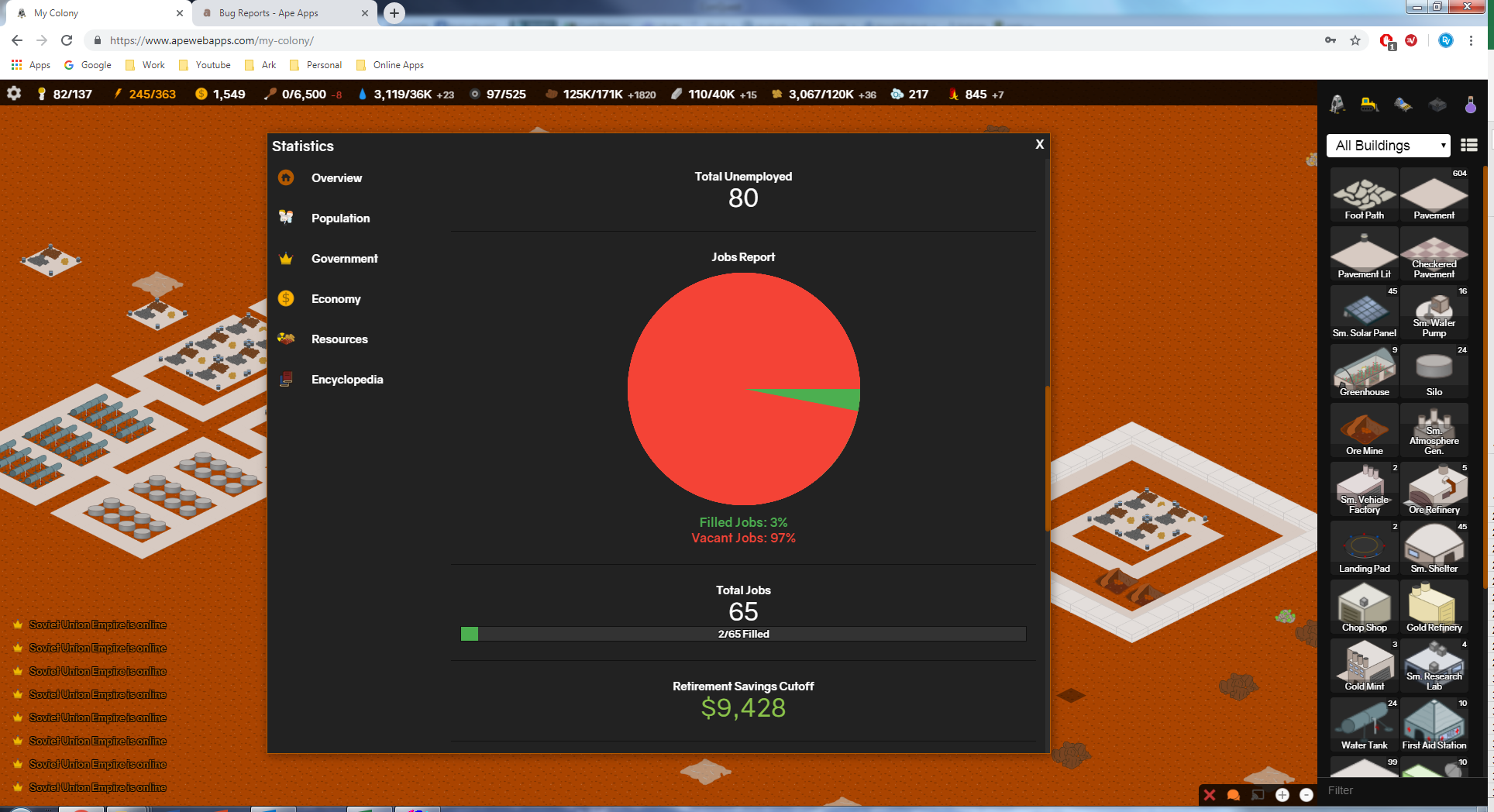The height and width of the screenshot is (812, 1494).
Task: Select the Sm. Atmosphere Gen. building
Action: [1434, 431]
